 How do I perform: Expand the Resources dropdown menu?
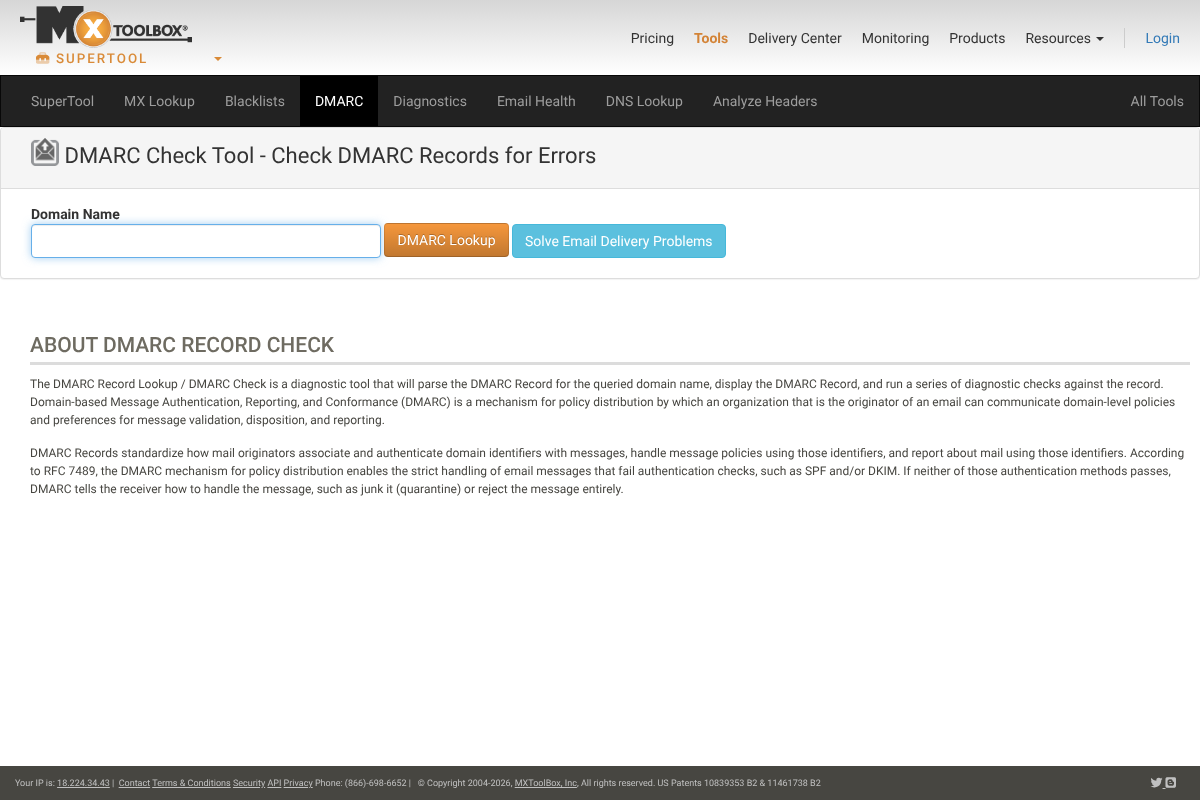click(x=1064, y=38)
